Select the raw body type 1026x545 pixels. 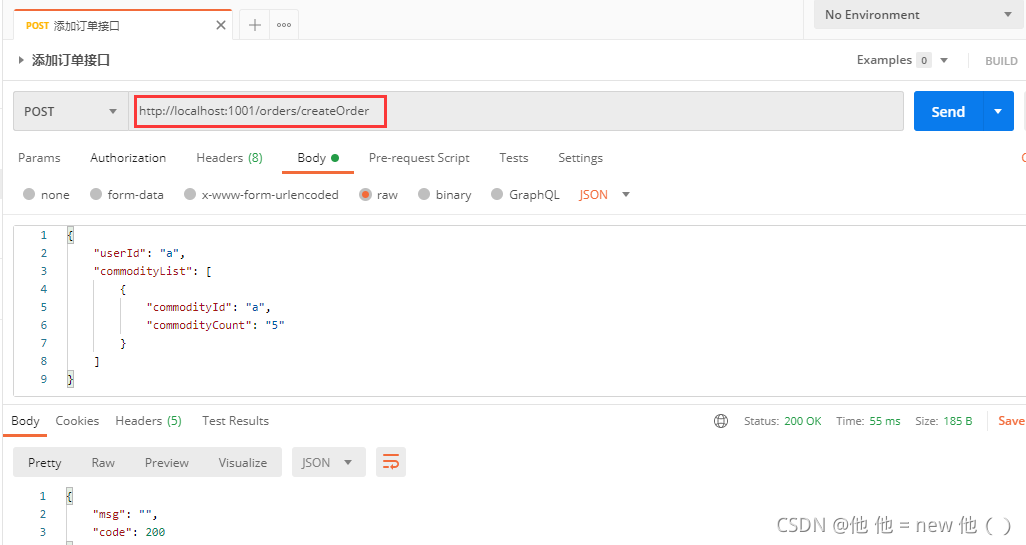pos(378,194)
